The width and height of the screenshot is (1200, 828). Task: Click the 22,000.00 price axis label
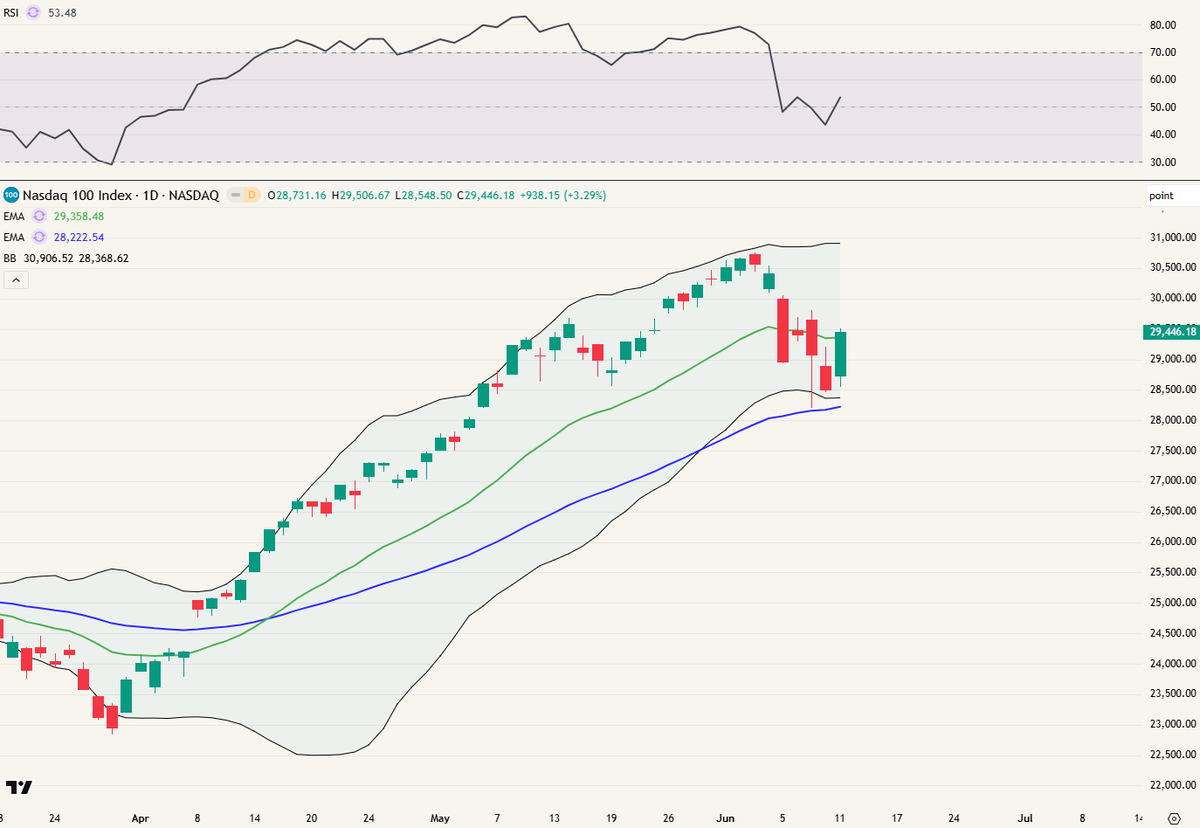1174,785
